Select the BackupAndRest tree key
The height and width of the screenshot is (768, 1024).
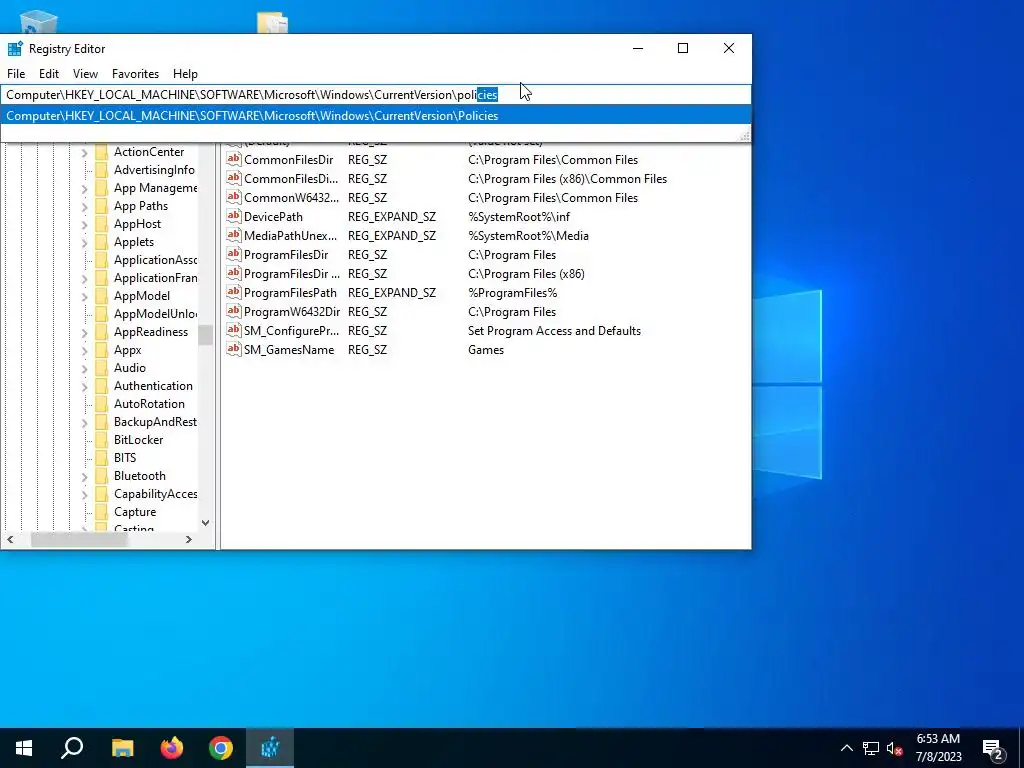(155, 422)
